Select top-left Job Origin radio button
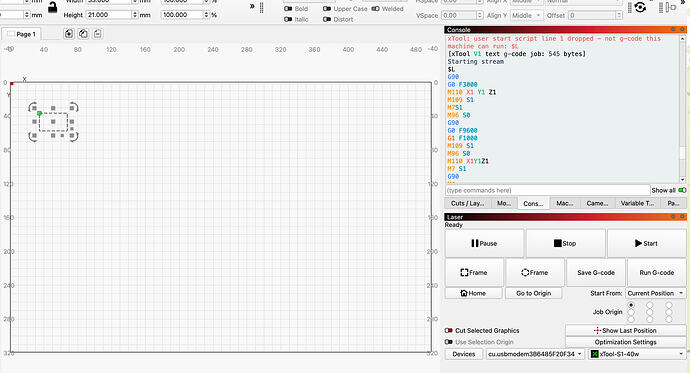Viewport: 690px width, 373px height. pos(631,304)
